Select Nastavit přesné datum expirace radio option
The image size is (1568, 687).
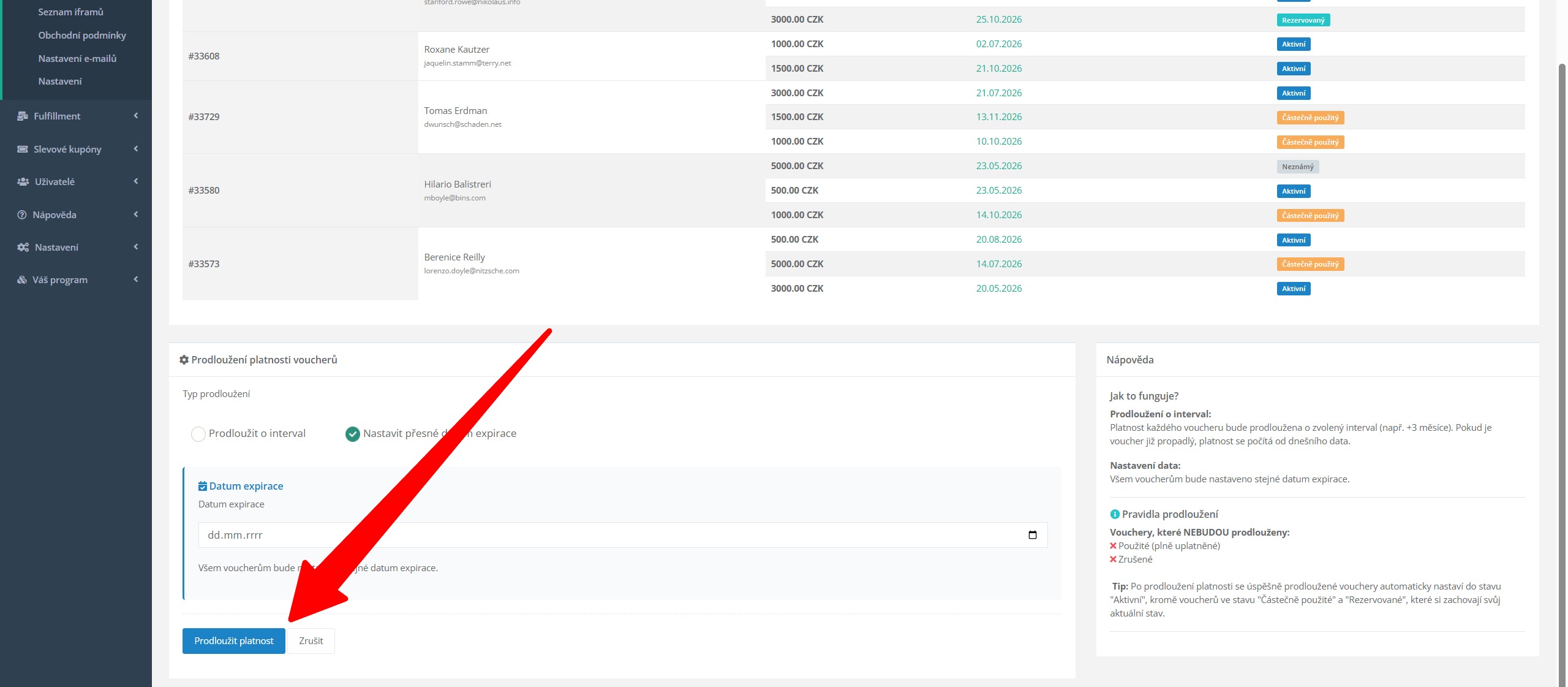353,434
